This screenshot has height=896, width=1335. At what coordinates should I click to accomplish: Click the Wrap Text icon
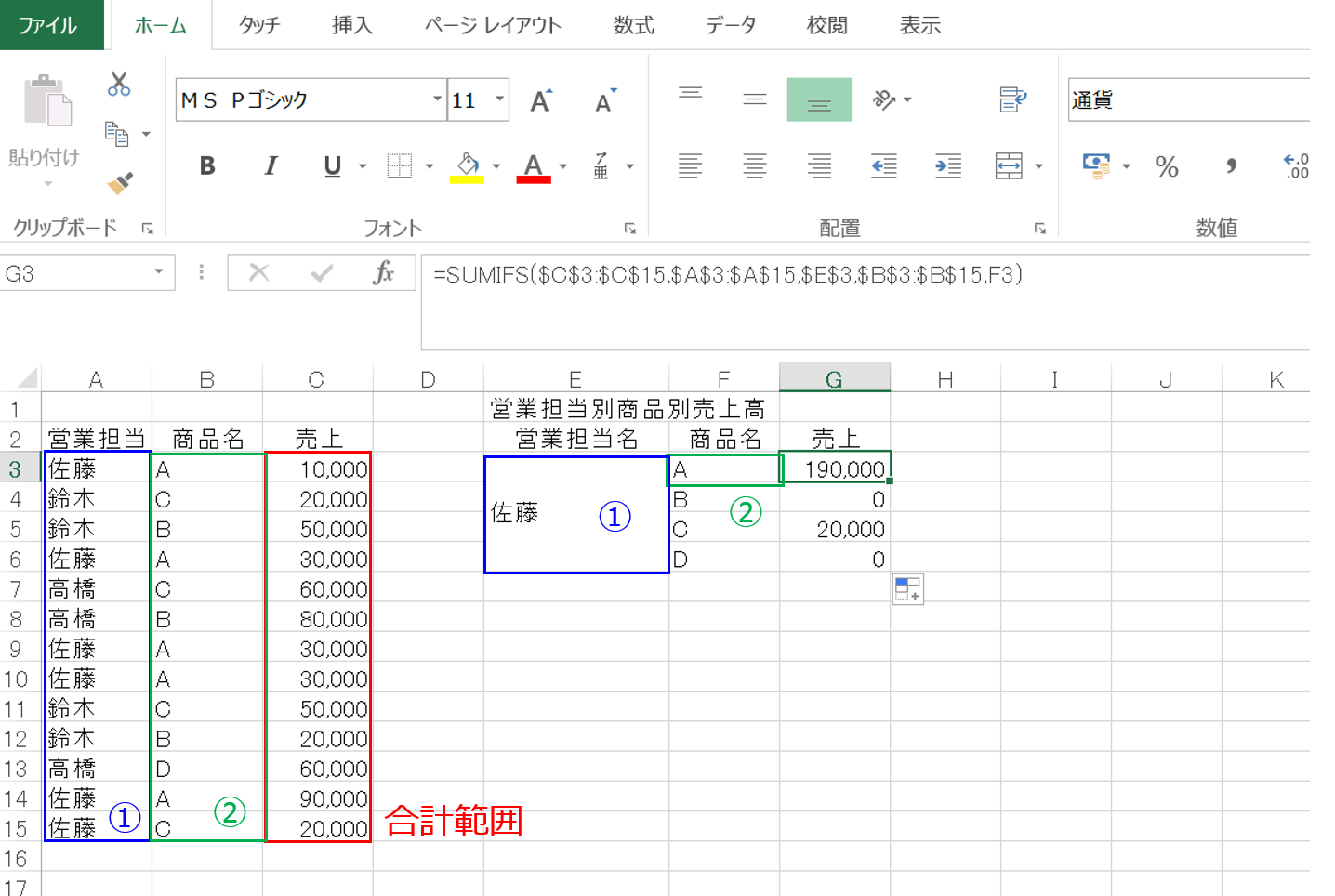pyautogui.click(x=1012, y=99)
